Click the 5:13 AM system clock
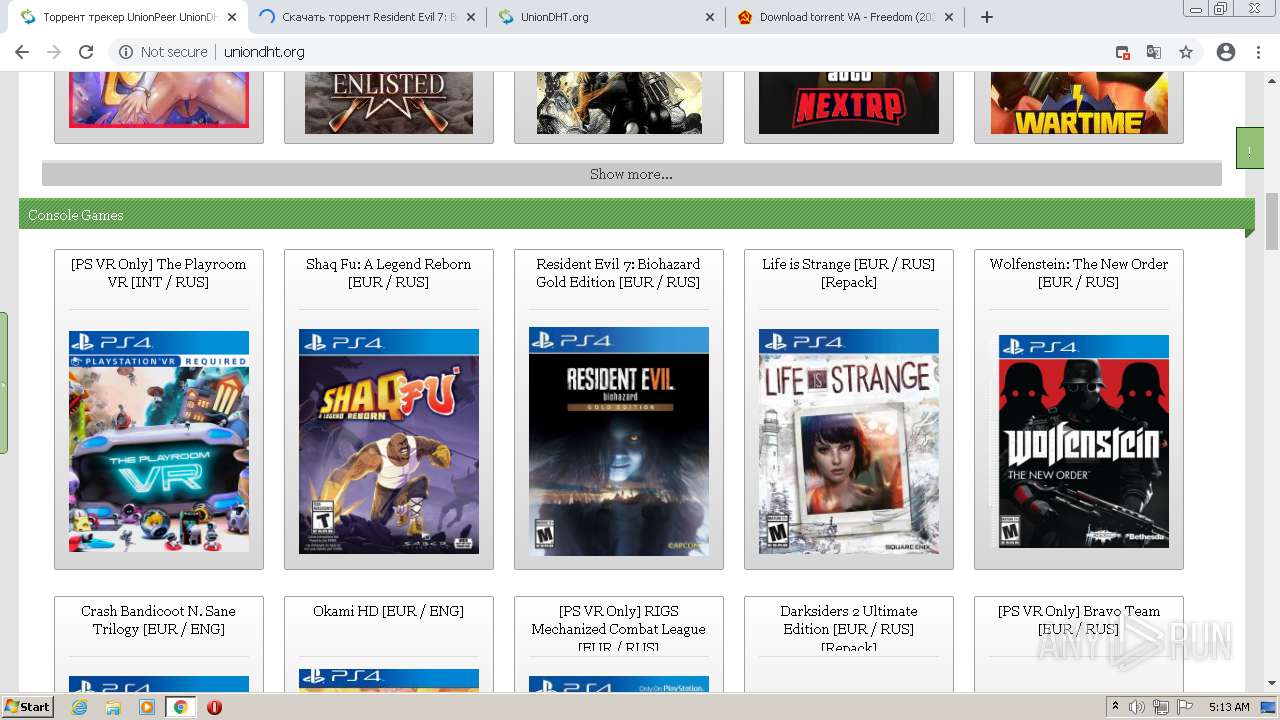Screen dimensions: 1280x720 click(1229, 707)
